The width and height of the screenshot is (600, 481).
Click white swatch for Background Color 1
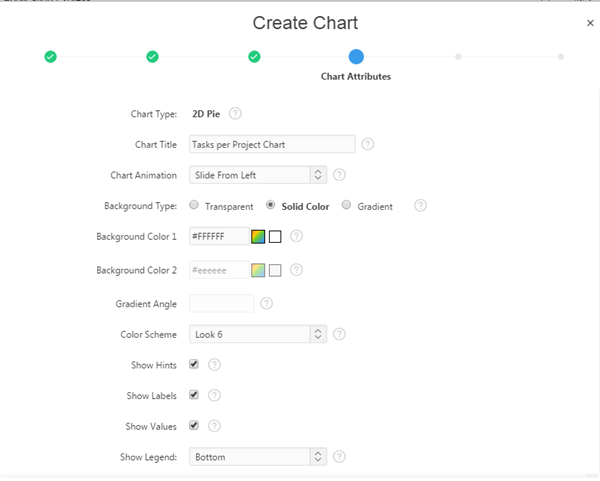[x=275, y=237]
